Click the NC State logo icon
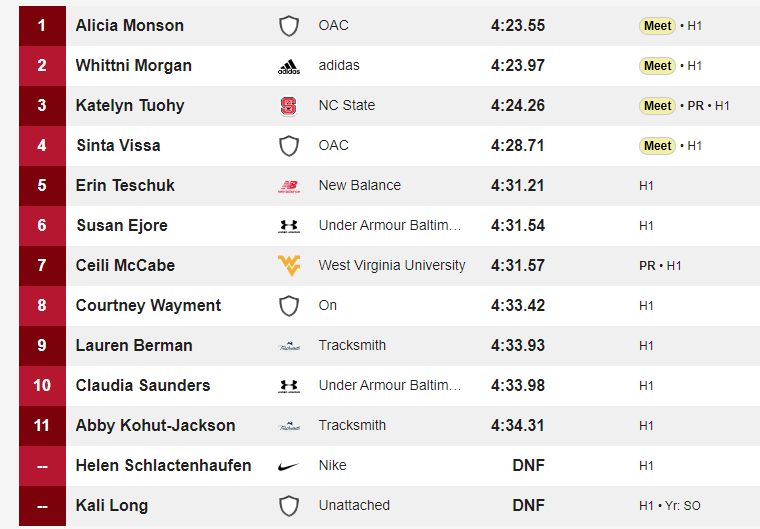 click(289, 106)
